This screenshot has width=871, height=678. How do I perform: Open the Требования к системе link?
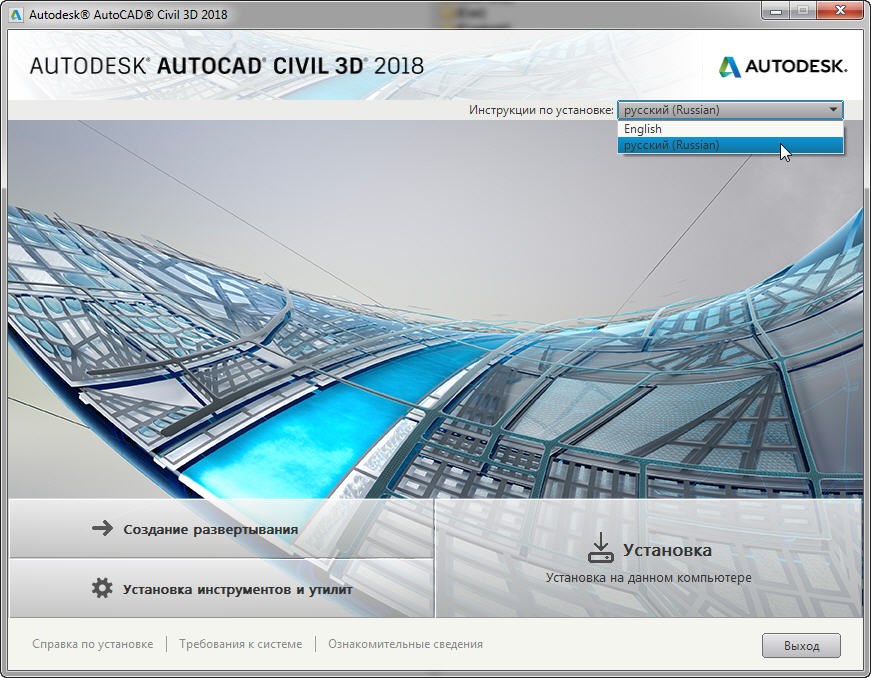point(241,644)
